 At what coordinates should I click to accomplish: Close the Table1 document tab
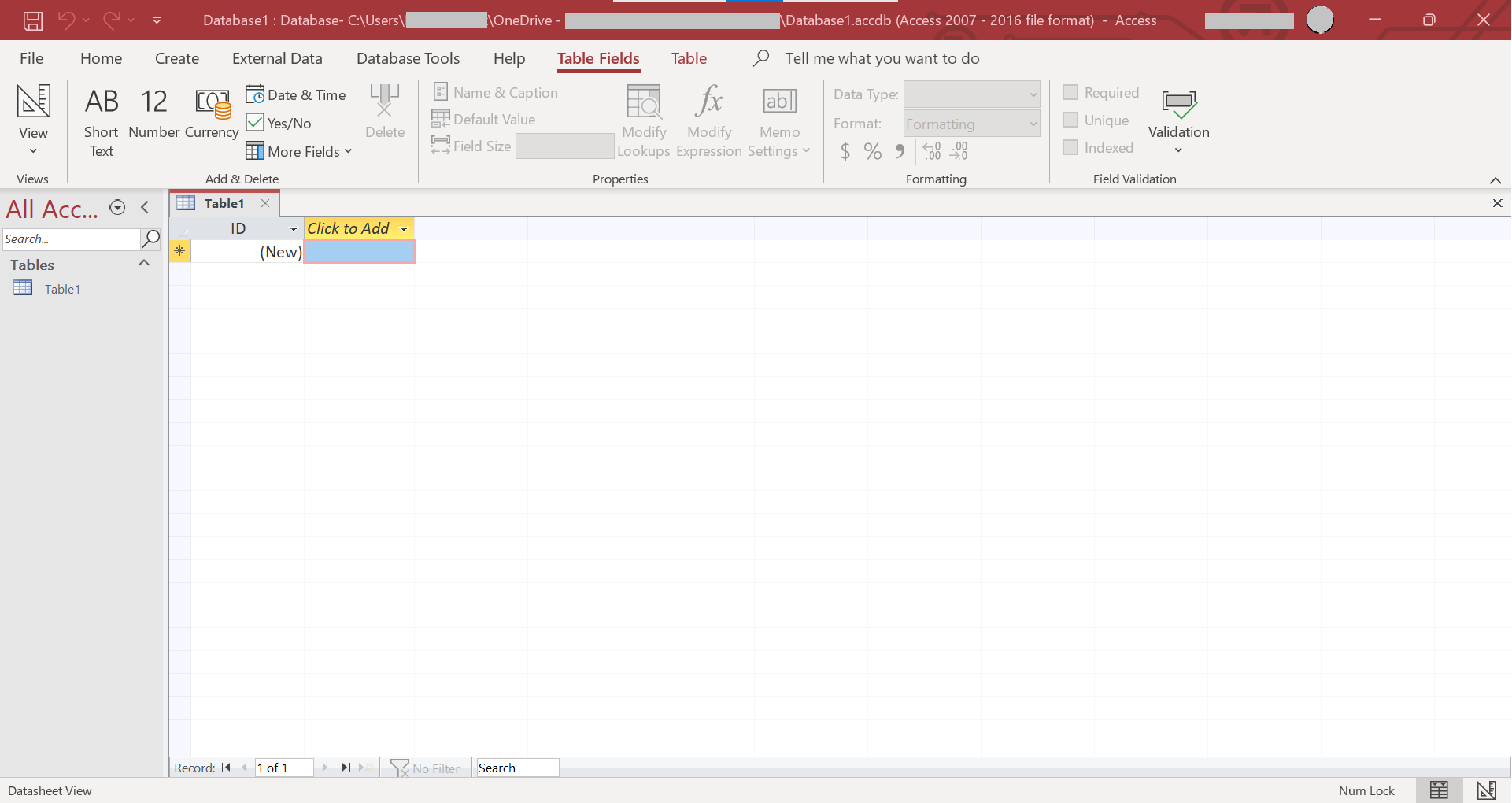265,203
